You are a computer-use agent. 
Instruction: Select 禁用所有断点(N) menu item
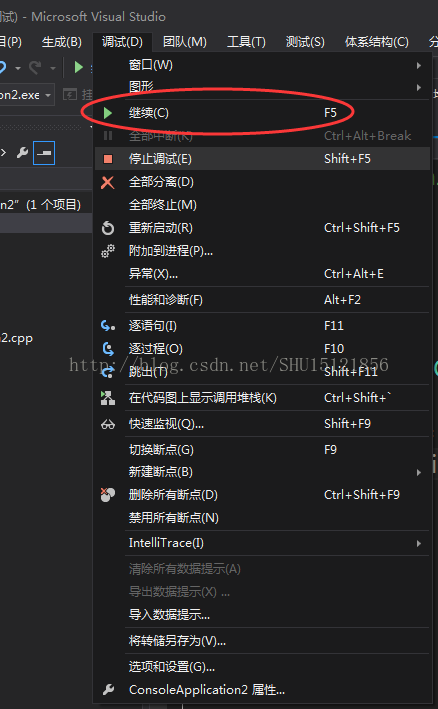click(261, 518)
